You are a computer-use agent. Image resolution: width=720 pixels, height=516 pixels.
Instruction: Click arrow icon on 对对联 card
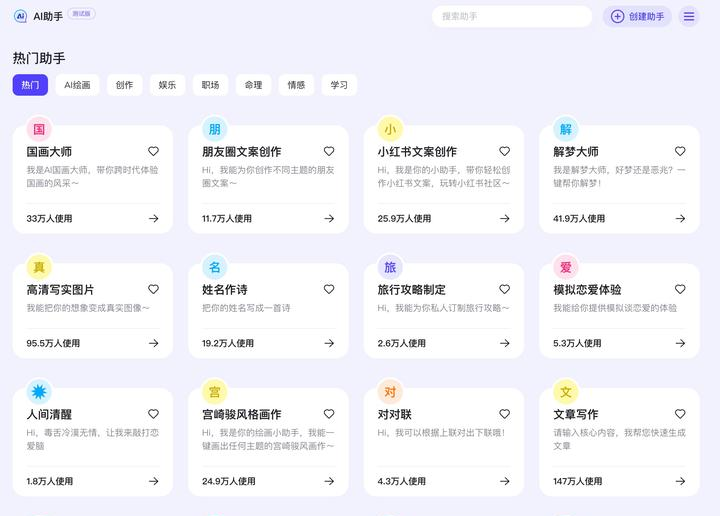(x=505, y=481)
